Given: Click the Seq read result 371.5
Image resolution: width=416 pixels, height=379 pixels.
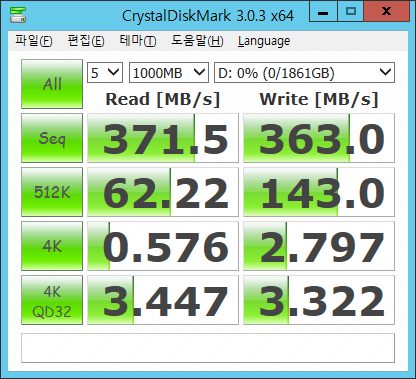Looking at the screenshot, I should coord(163,138).
